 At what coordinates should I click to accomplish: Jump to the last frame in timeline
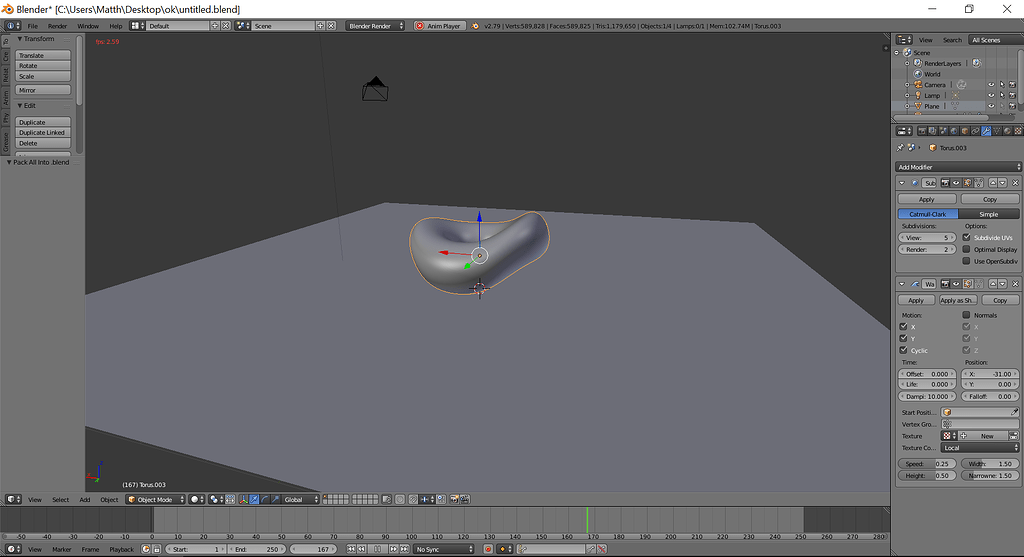[x=404, y=549]
